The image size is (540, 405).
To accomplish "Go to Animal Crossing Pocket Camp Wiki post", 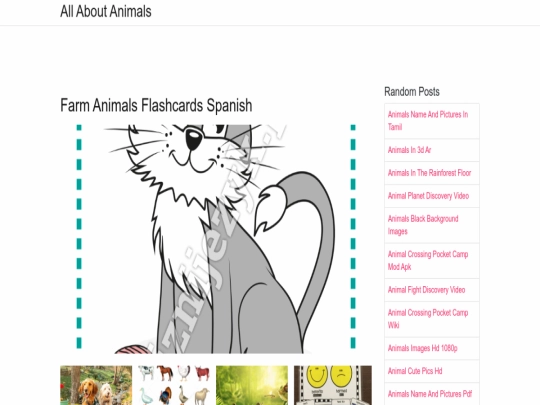I will click(x=428, y=319).
